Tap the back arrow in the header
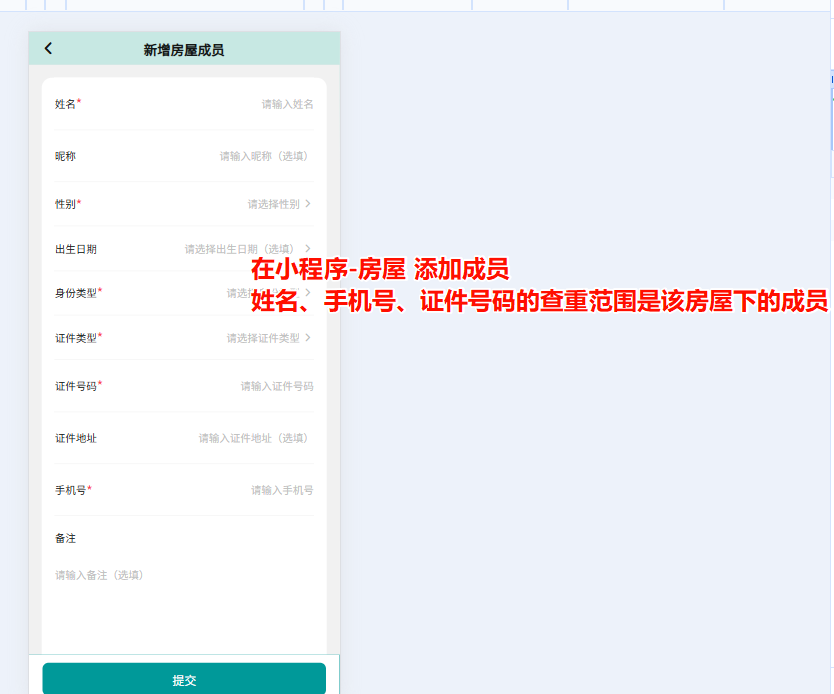Viewport: 834px width, 694px height. point(48,48)
